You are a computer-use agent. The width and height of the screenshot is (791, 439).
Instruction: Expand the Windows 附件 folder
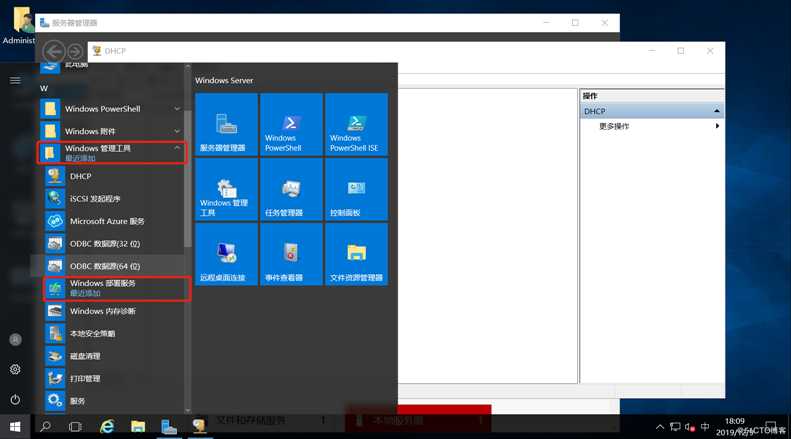[112, 131]
